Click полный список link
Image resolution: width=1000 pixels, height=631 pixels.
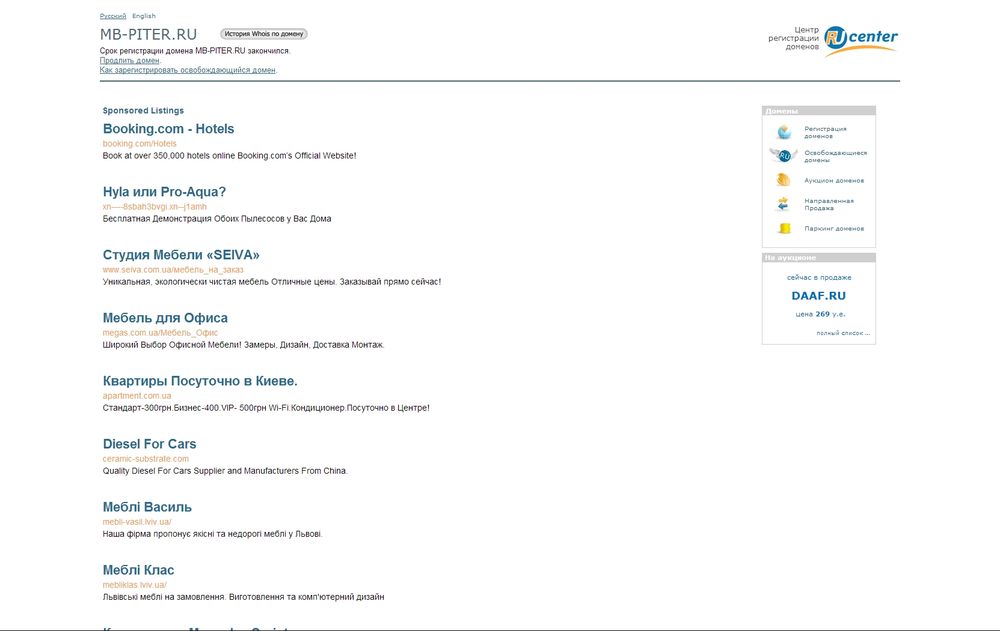click(842, 333)
